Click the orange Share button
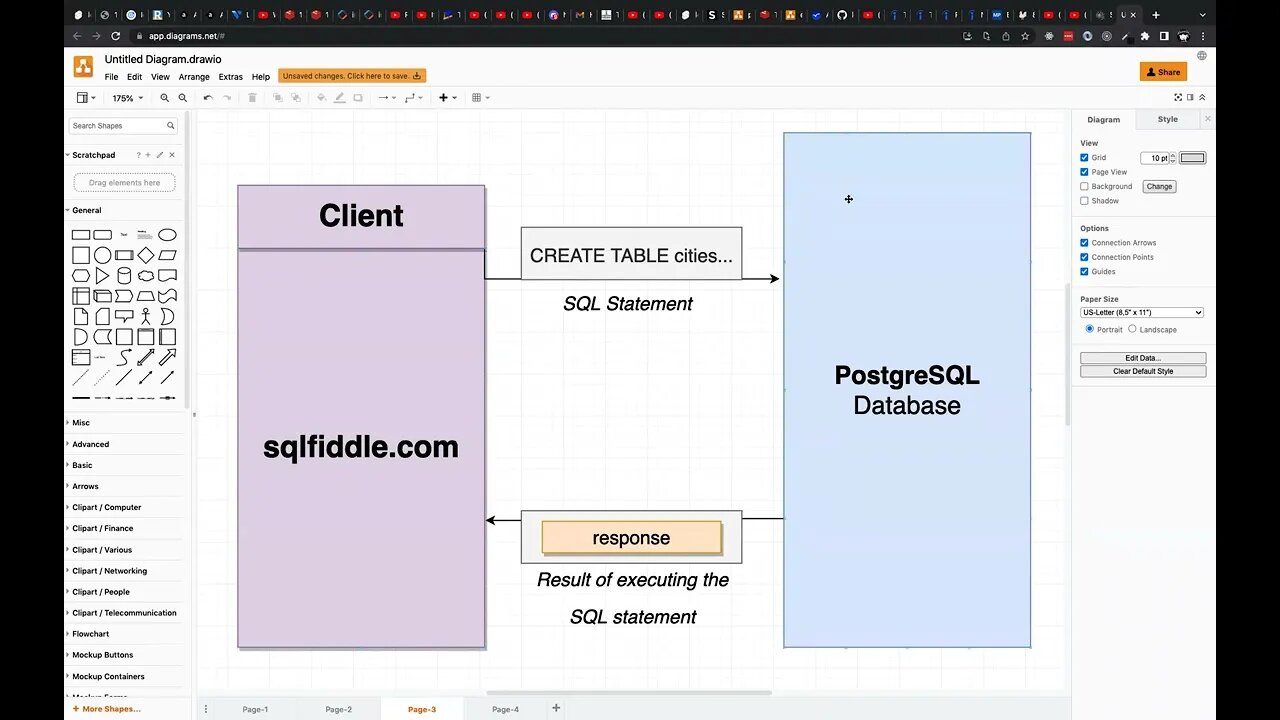Viewport: 1280px width, 720px height. (1163, 72)
